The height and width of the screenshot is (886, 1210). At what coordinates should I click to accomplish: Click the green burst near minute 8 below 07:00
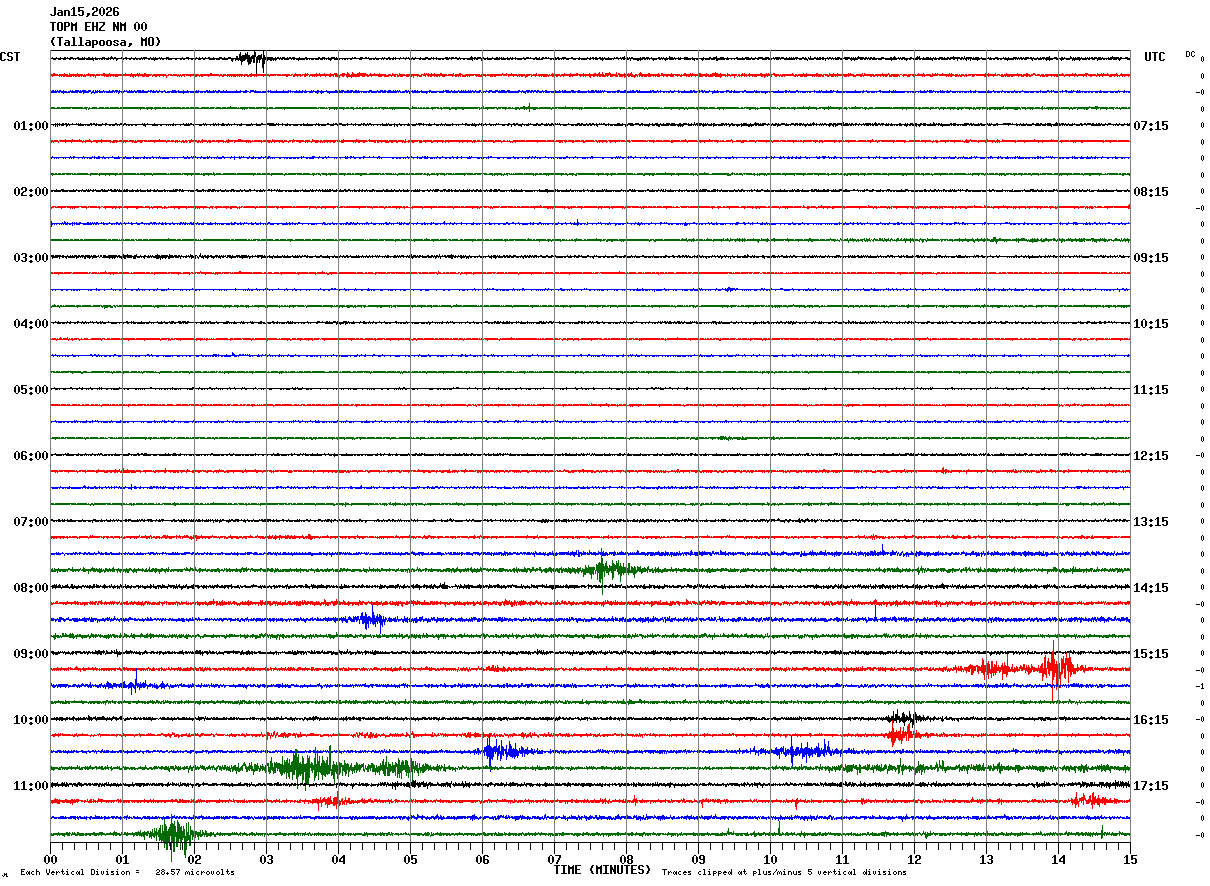[x=610, y=570]
